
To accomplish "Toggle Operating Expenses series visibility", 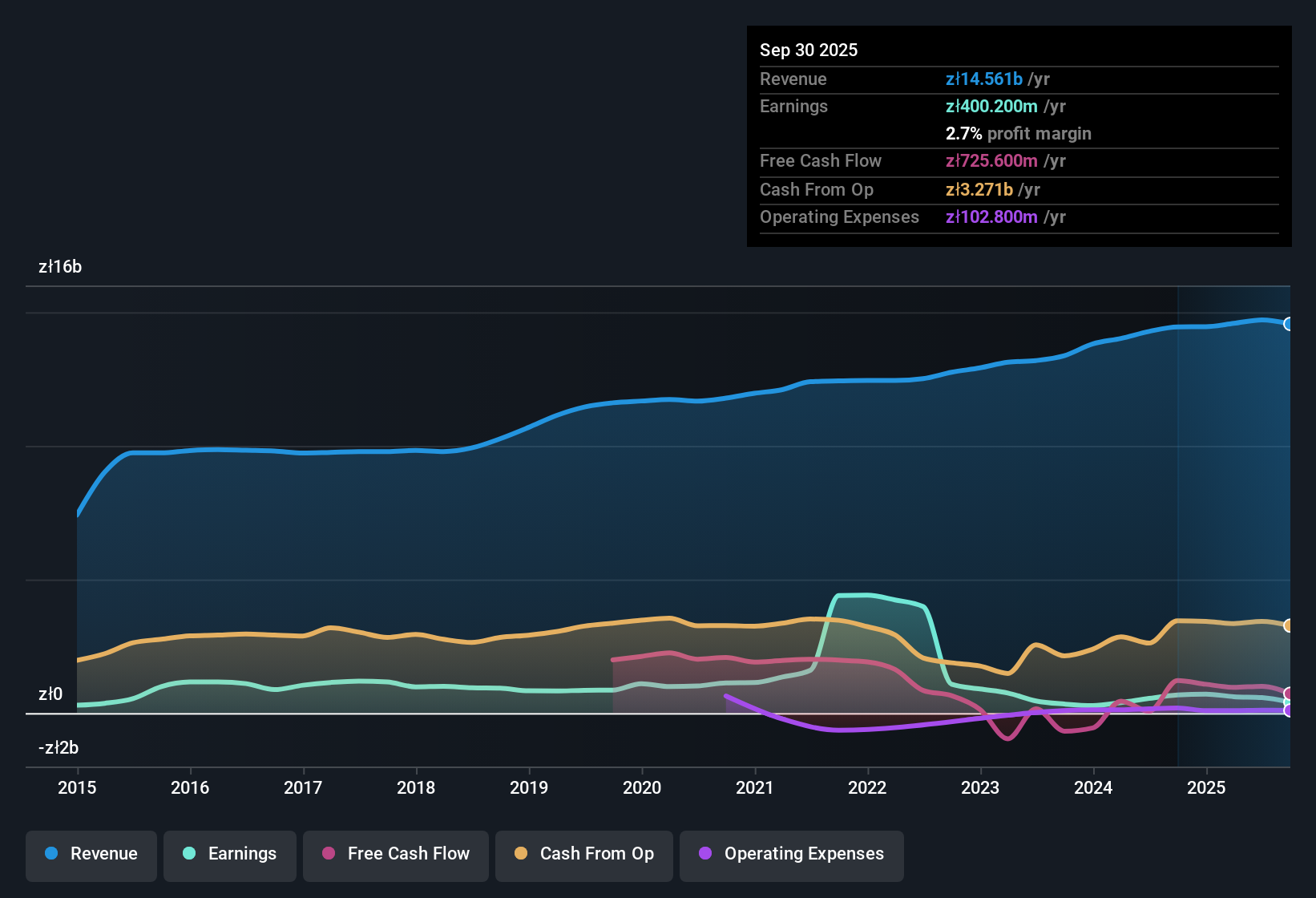I will coord(791,854).
